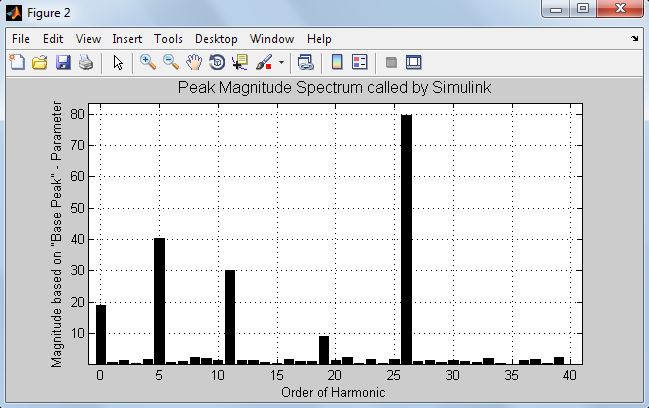The width and height of the screenshot is (649, 408).
Task: Insert a legend using the toolbar icon
Action: (360, 62)
